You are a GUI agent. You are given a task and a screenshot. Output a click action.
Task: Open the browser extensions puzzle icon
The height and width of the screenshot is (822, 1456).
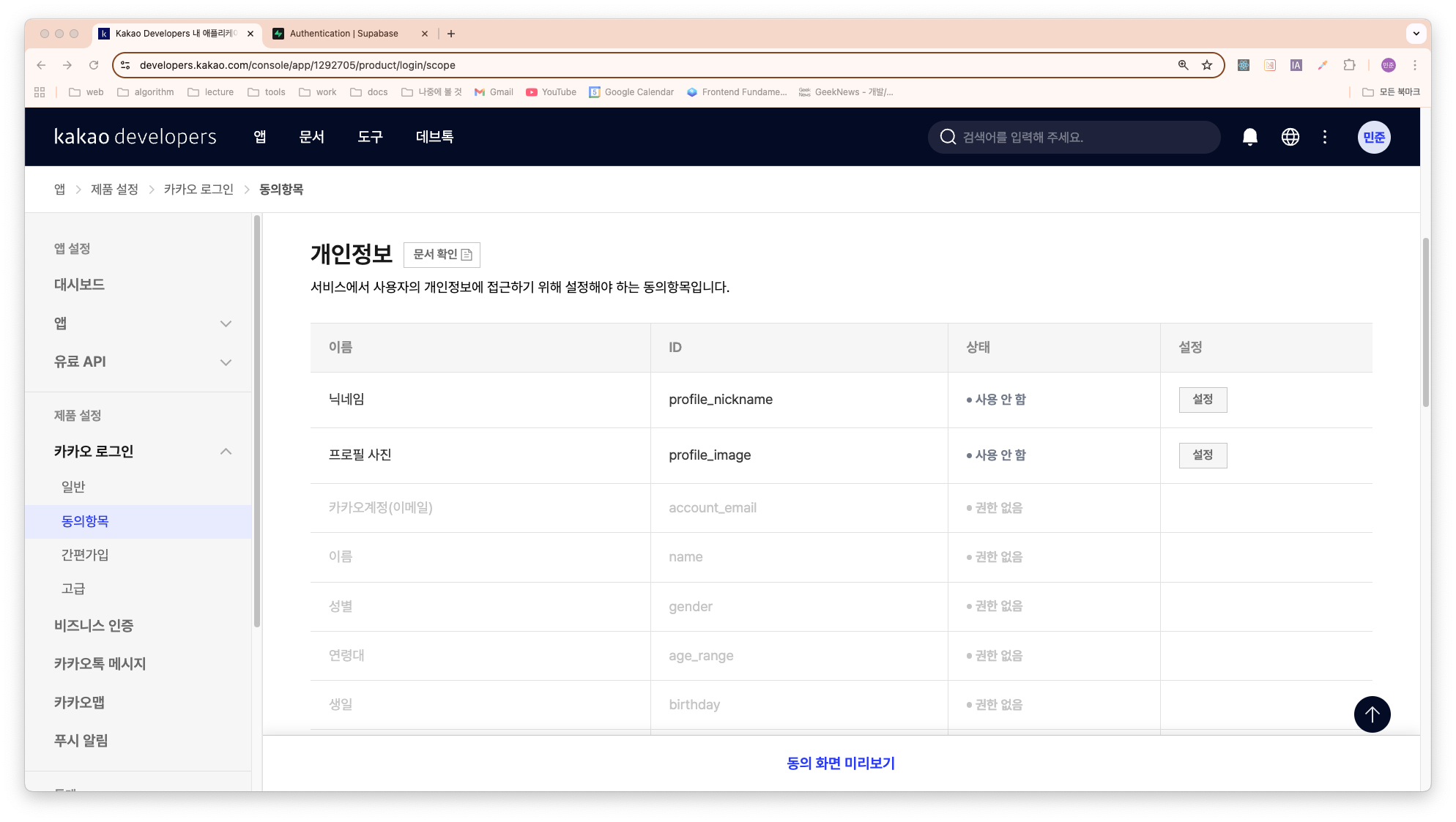click(1349, 65)
